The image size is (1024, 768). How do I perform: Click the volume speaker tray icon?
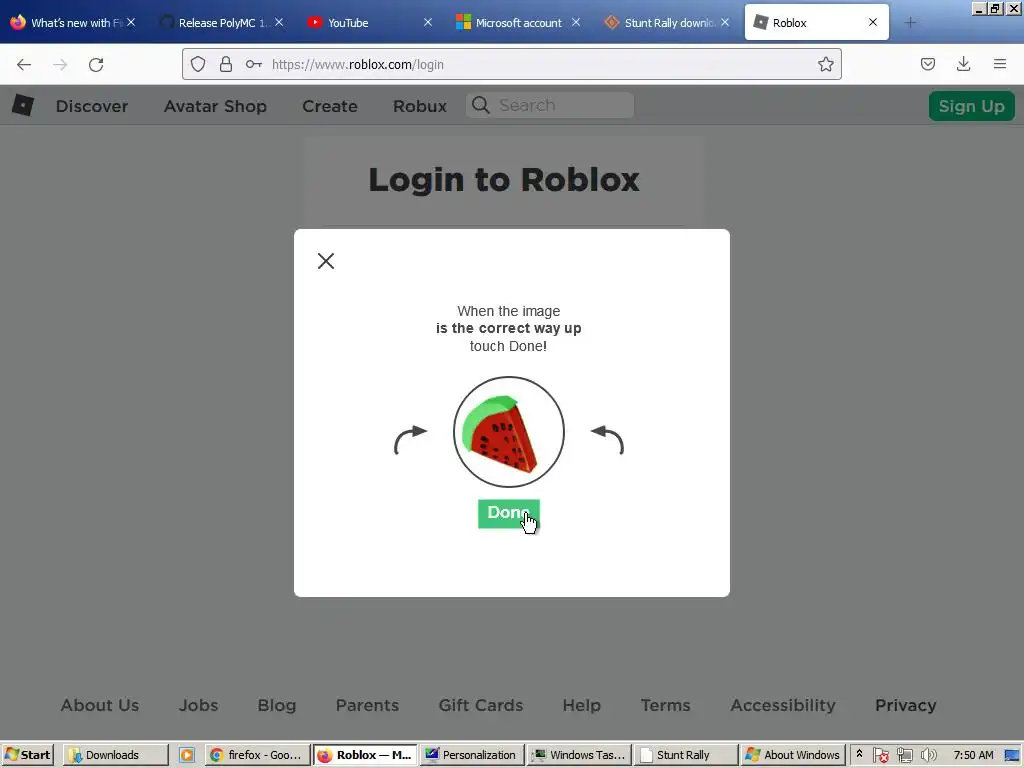click(x=928, y=756)
